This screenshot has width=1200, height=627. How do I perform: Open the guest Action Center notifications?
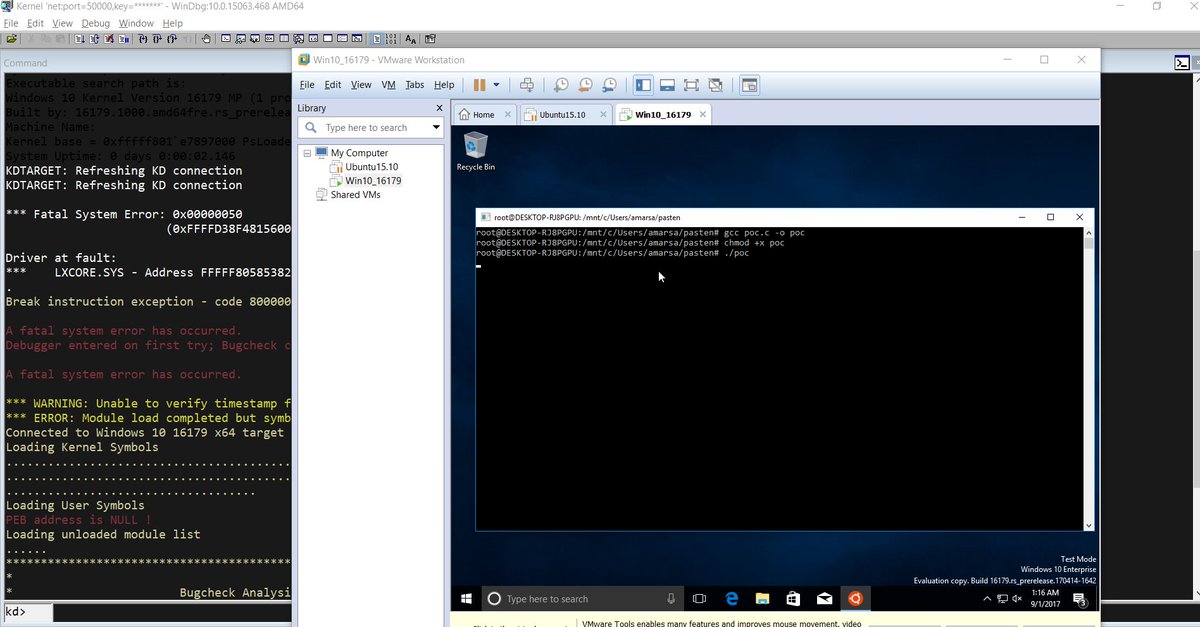(1080, 599)
